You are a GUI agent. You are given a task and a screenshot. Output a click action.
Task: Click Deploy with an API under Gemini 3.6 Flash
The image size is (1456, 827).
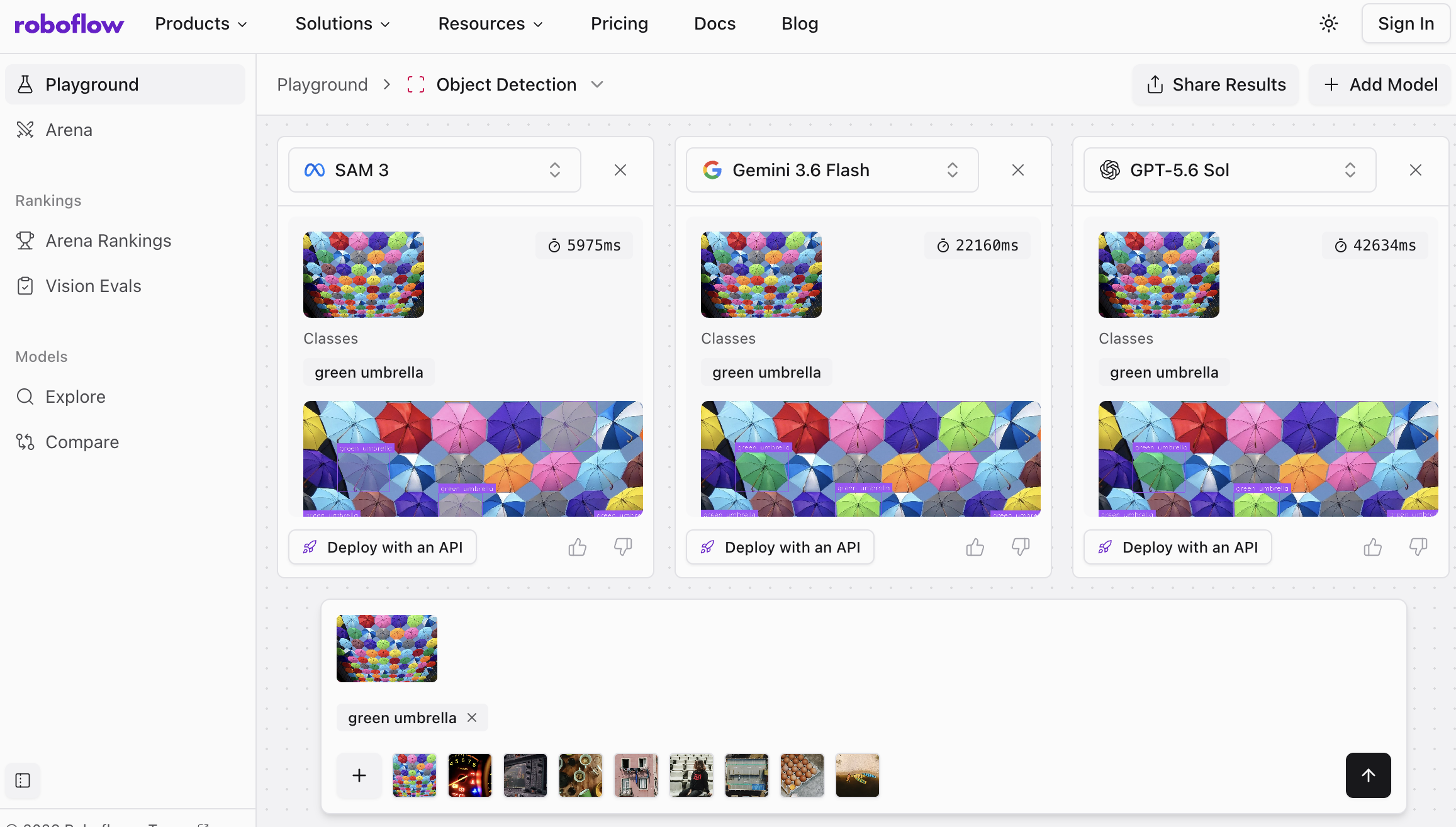(x=780, y=547)
